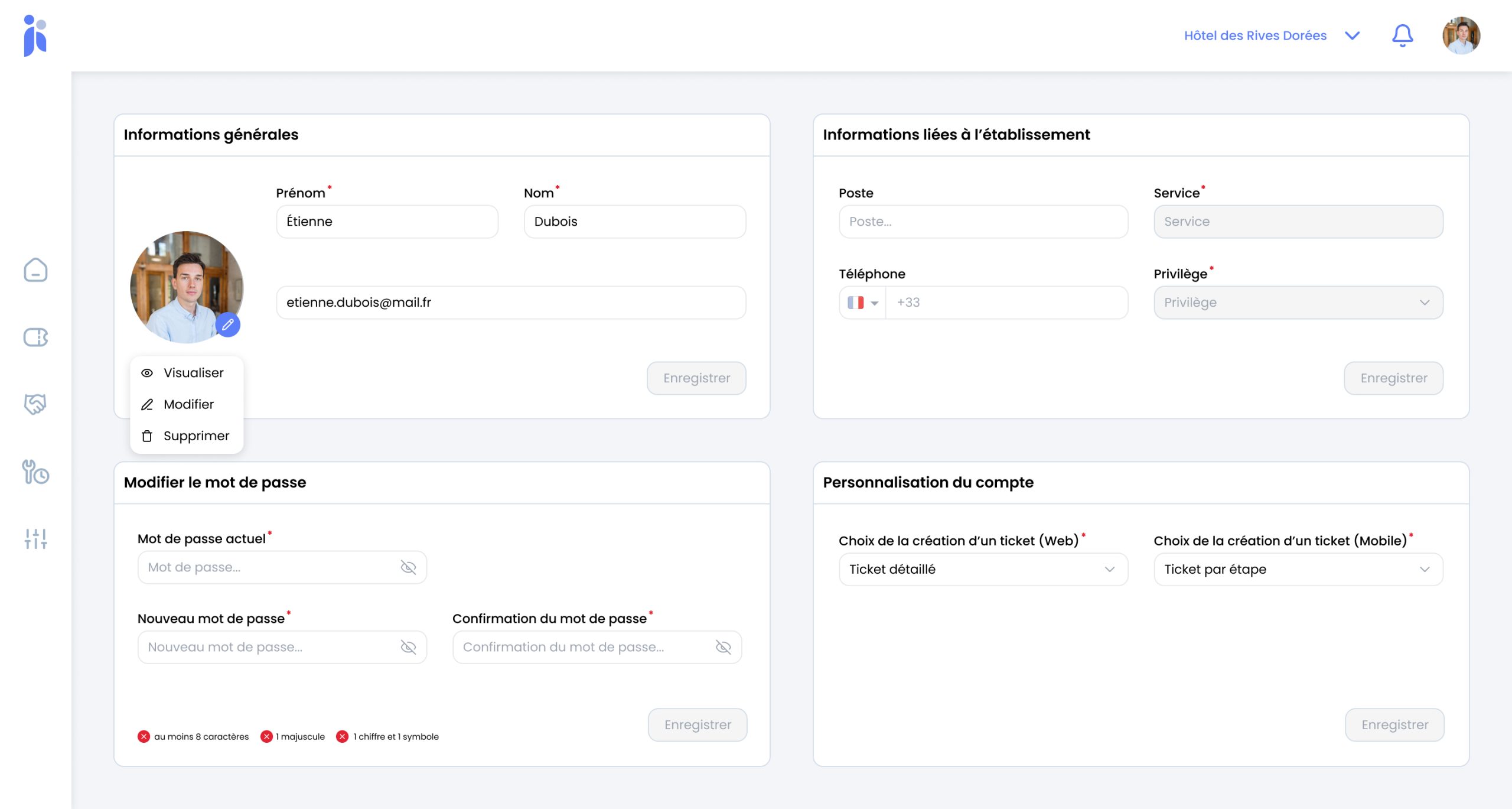Screen dimensions: 1512x809
Task: Open the Web ticket creation dropdown
Action: [x=983, y=569]
